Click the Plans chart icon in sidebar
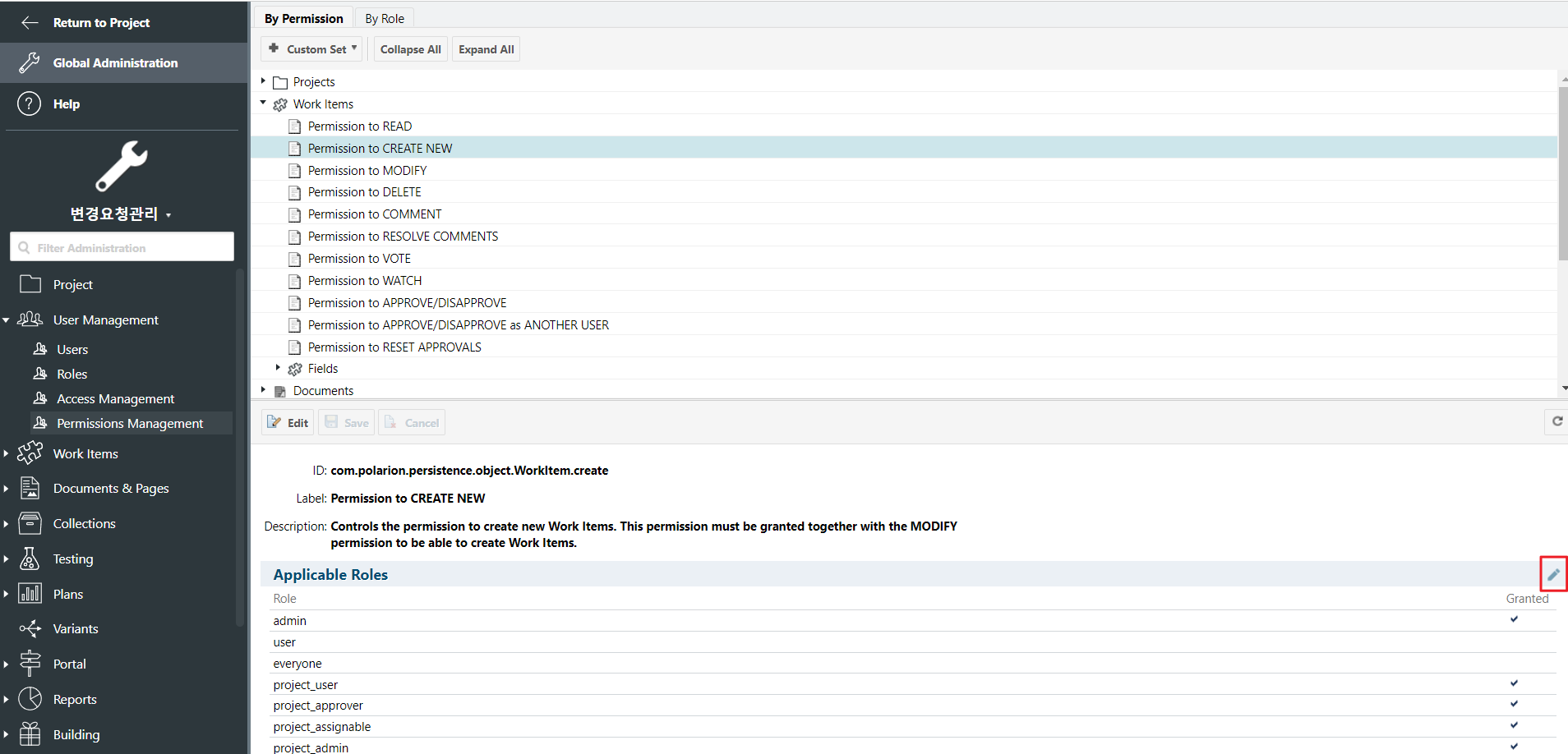The height and width of the screenshot is (754, 1568). pos(30,594)
